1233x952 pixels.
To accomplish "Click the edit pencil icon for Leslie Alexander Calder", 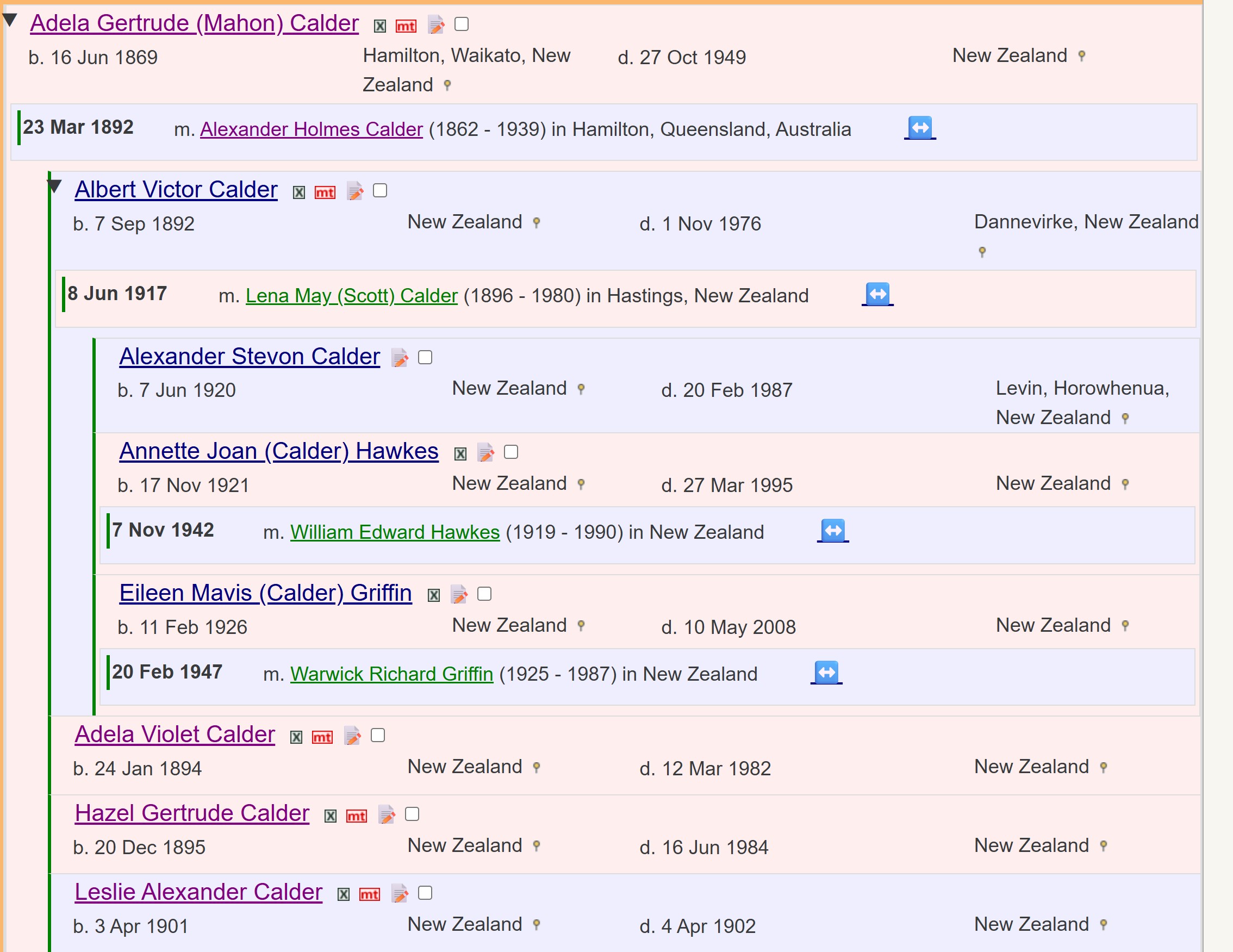I will tap(400, 893).
